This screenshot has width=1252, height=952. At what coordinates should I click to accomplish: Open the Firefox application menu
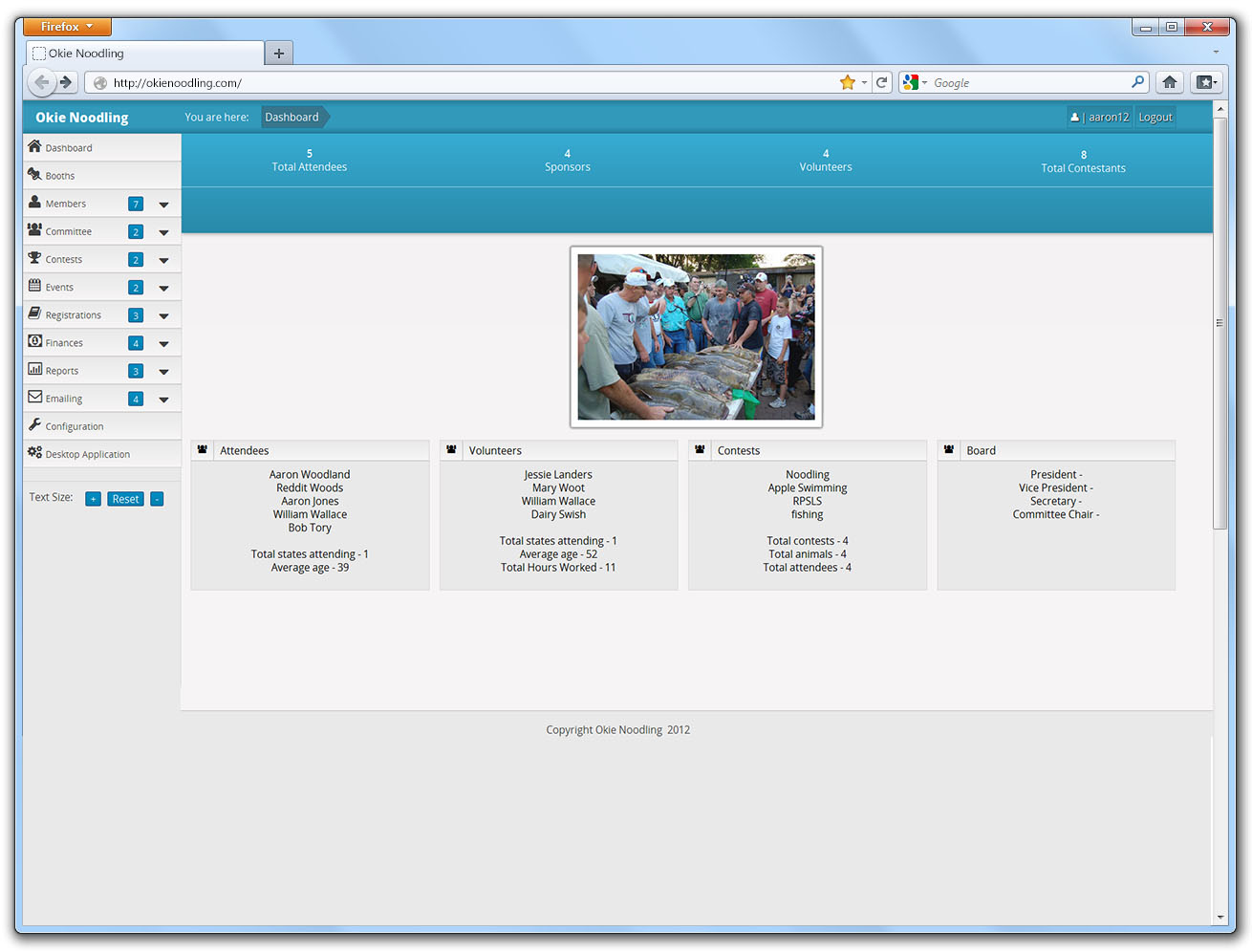click(x=67, y=27)
